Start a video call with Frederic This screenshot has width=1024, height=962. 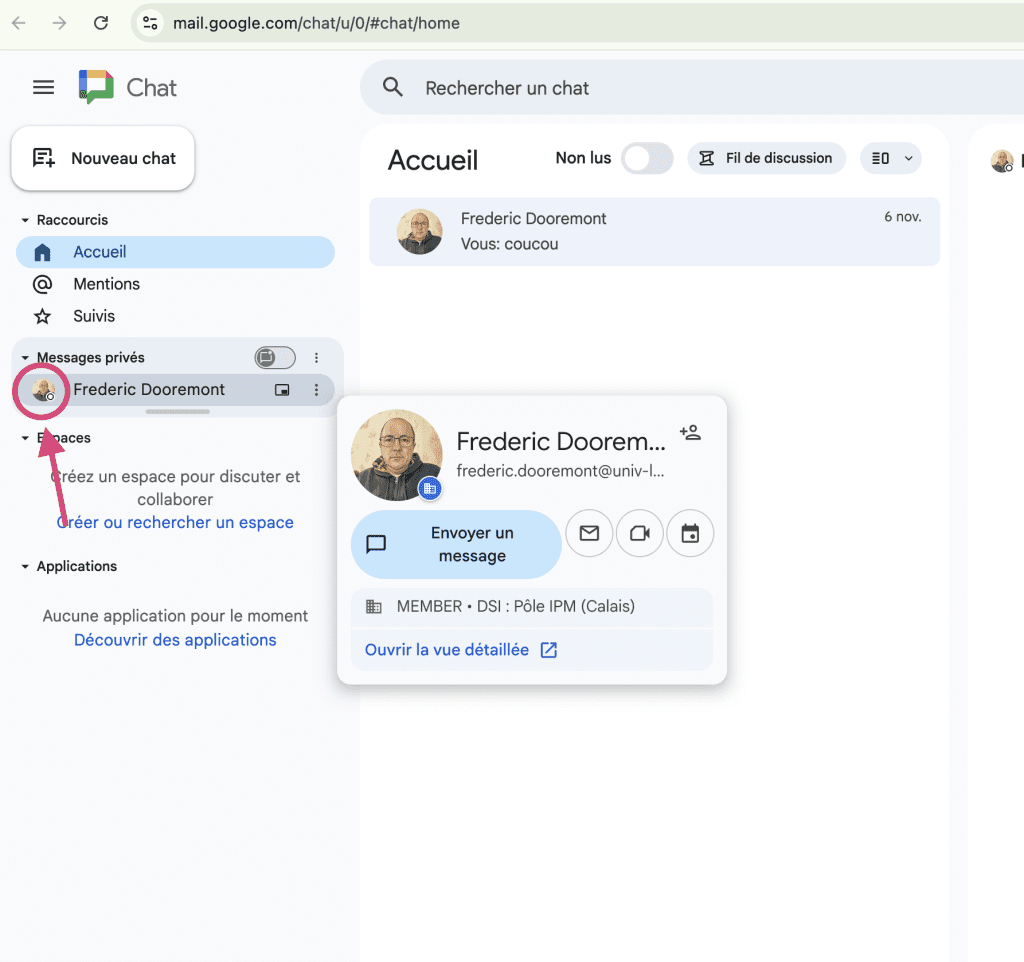point(639,534)
